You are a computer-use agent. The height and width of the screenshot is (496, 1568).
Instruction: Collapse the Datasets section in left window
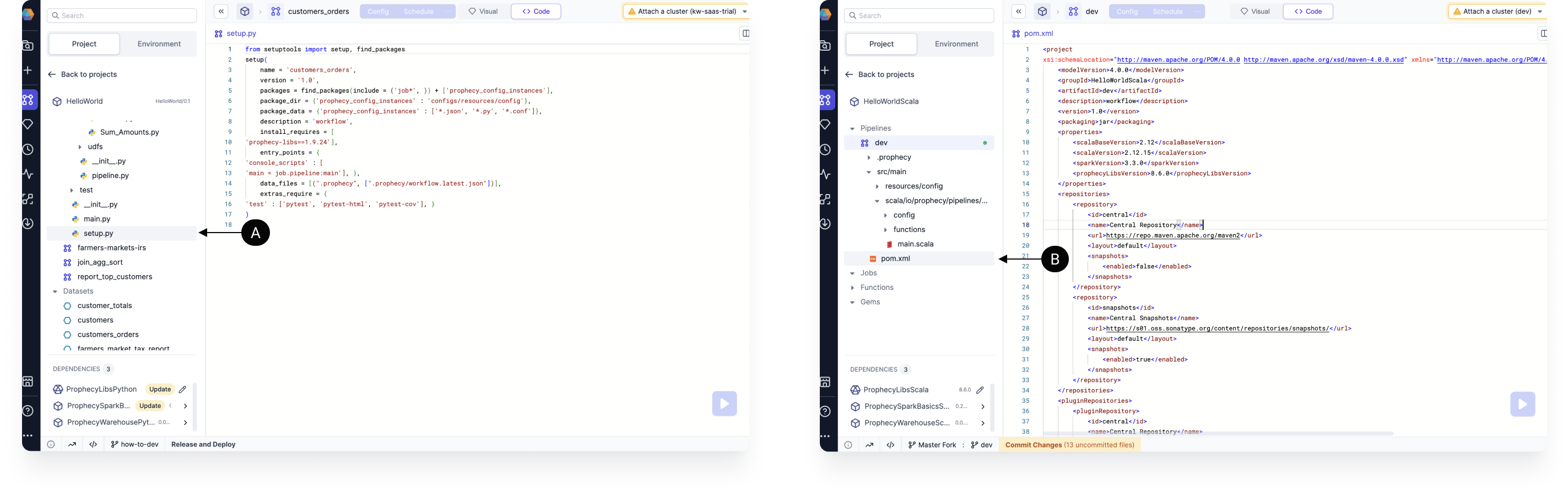55,292
